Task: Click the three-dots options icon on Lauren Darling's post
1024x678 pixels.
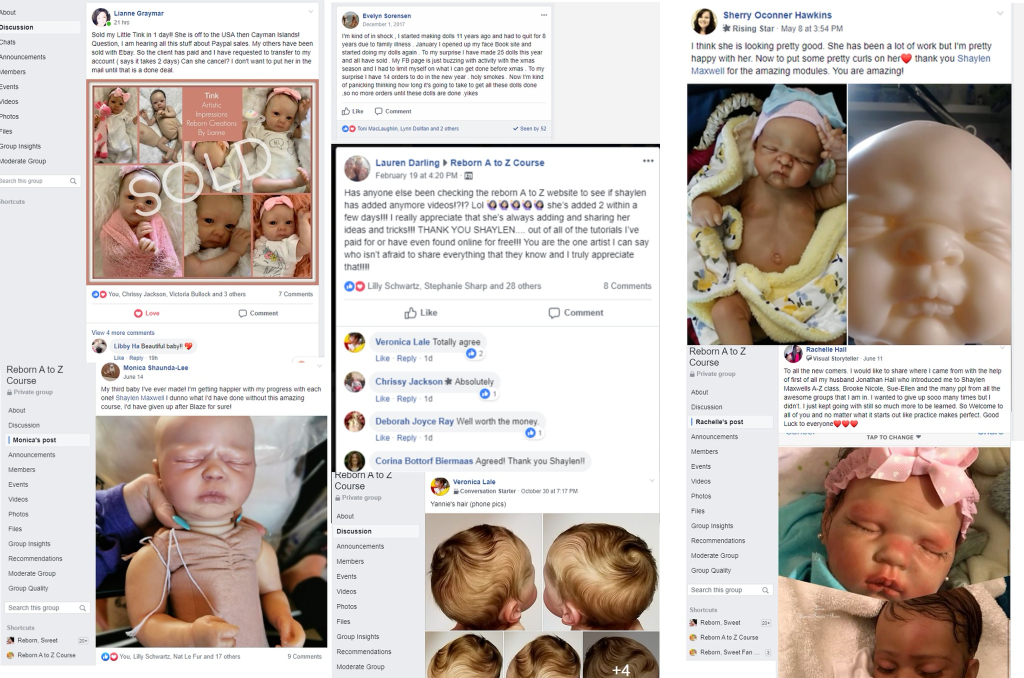Action: click(648, 161)
